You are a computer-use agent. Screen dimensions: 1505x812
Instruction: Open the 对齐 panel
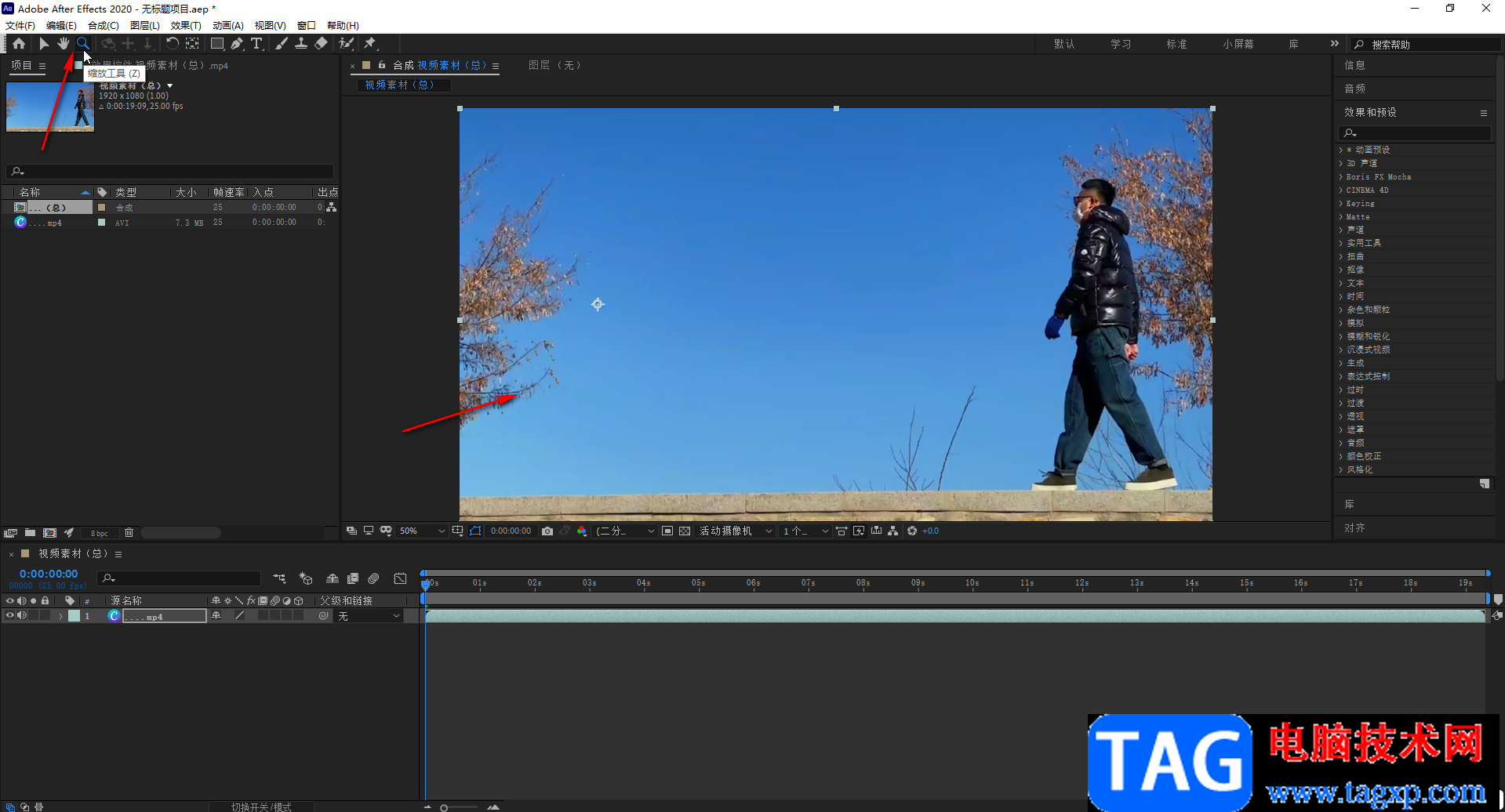pyautogui.click(x=1354, y=528)
